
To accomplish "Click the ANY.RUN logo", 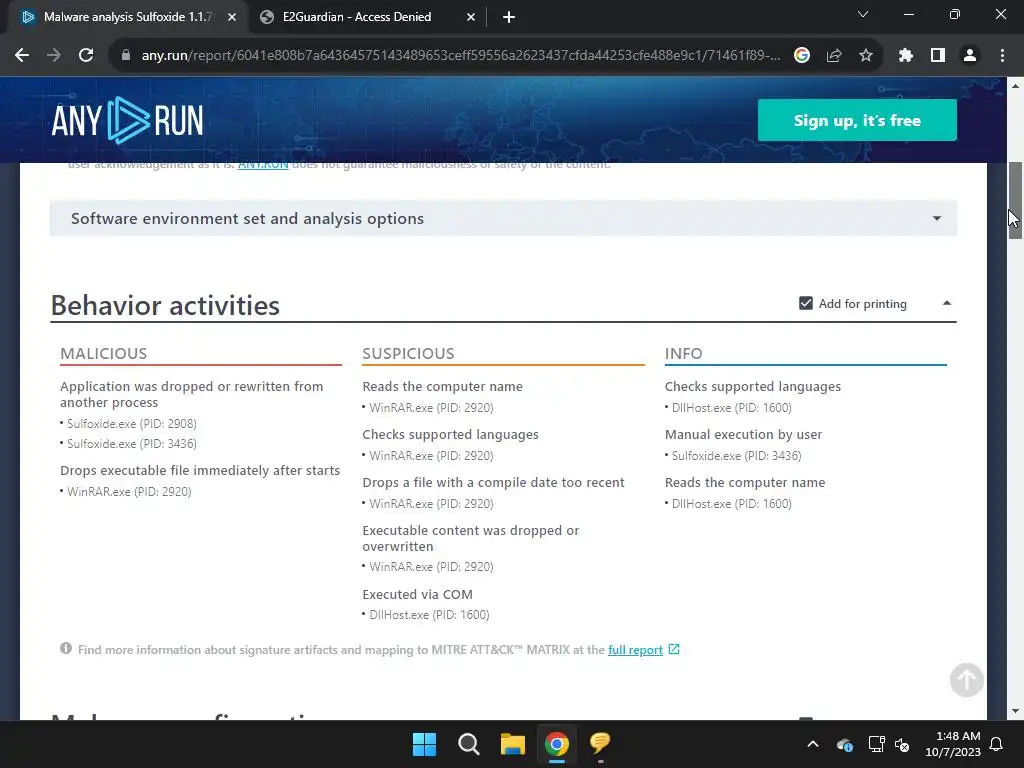I will (127, 120).
